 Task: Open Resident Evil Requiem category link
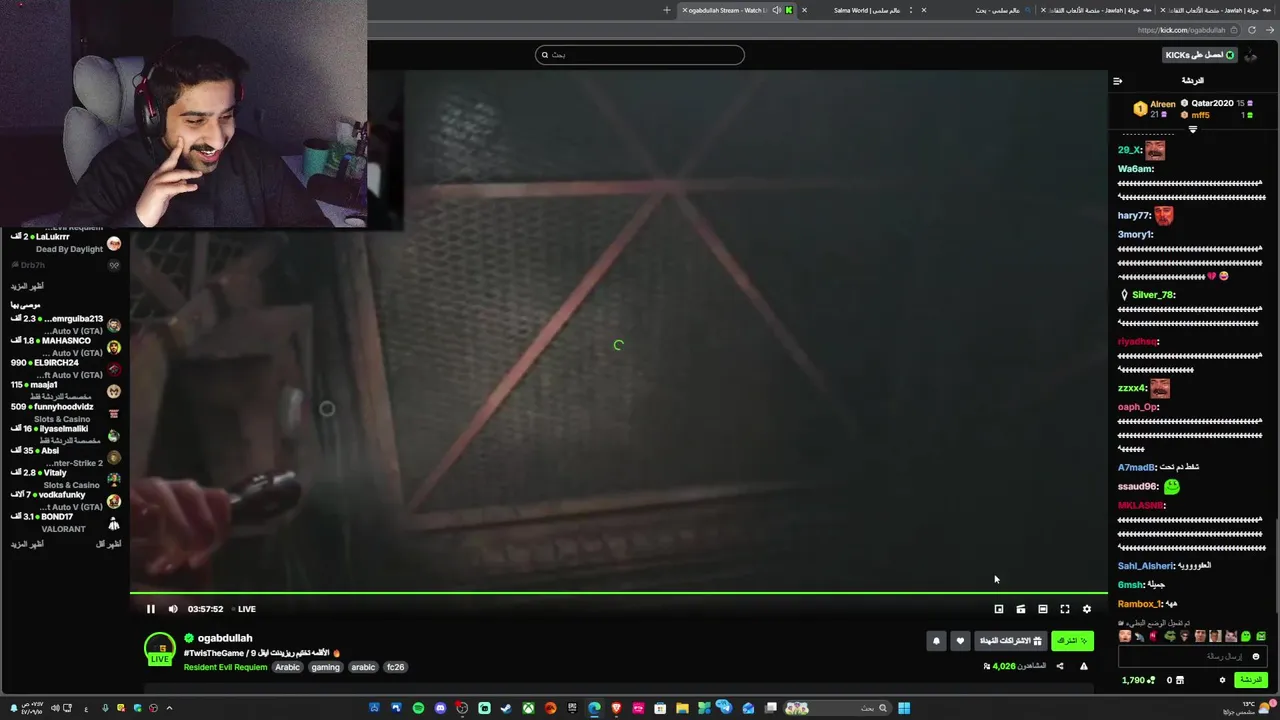point(225,667)
